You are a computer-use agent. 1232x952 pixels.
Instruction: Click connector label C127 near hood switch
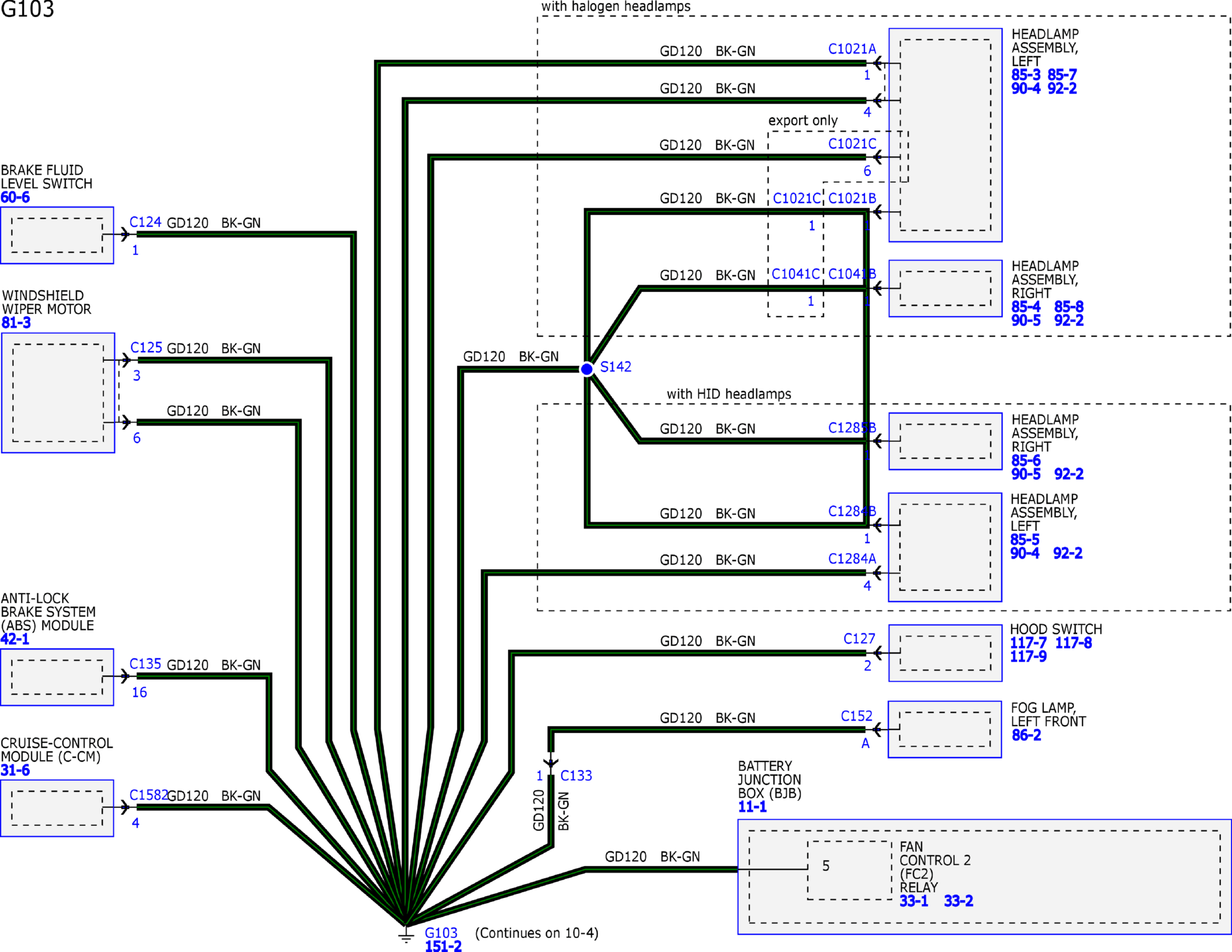coord(859,639)
